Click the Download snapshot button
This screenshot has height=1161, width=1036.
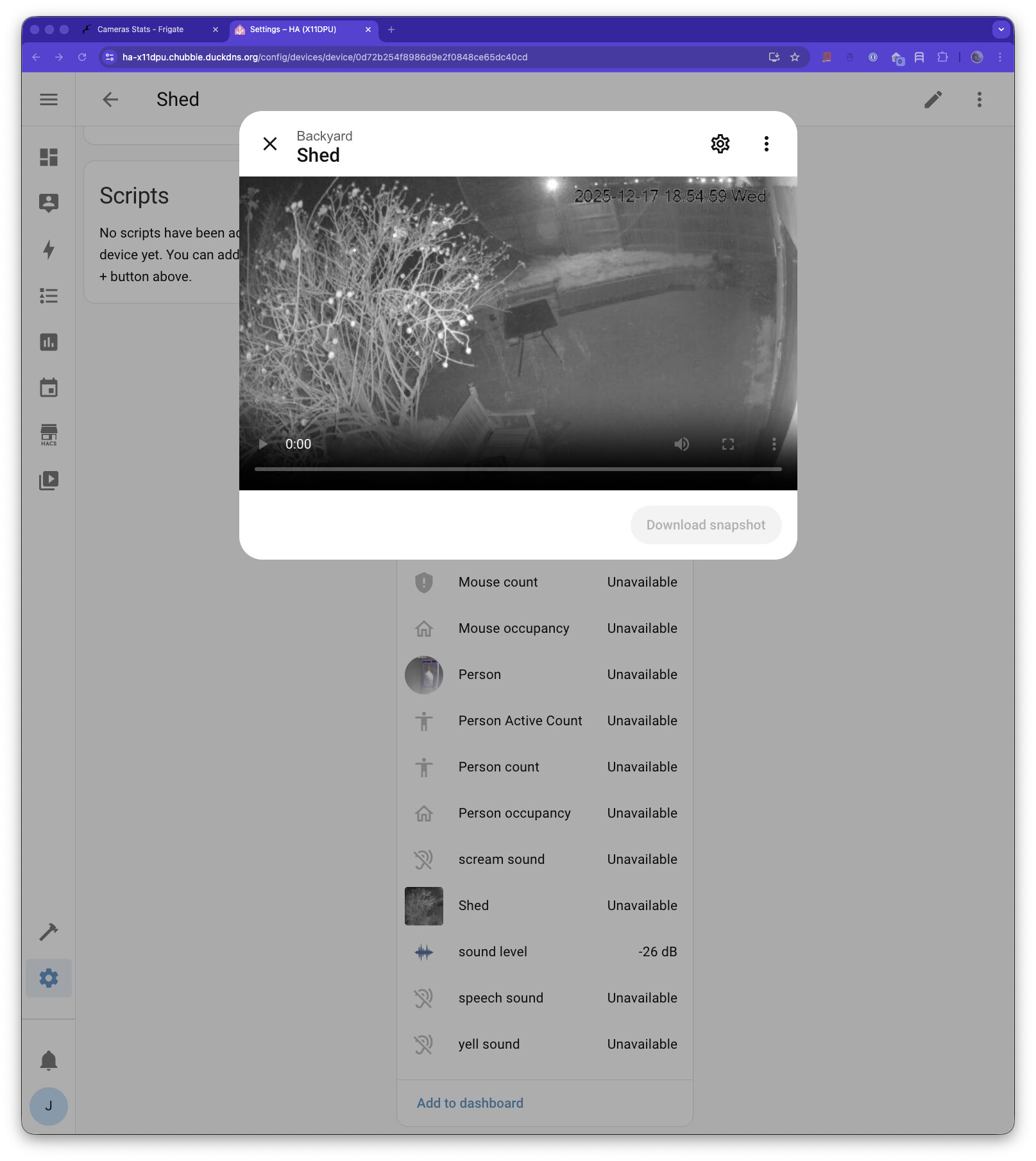[x=706, y=525]
